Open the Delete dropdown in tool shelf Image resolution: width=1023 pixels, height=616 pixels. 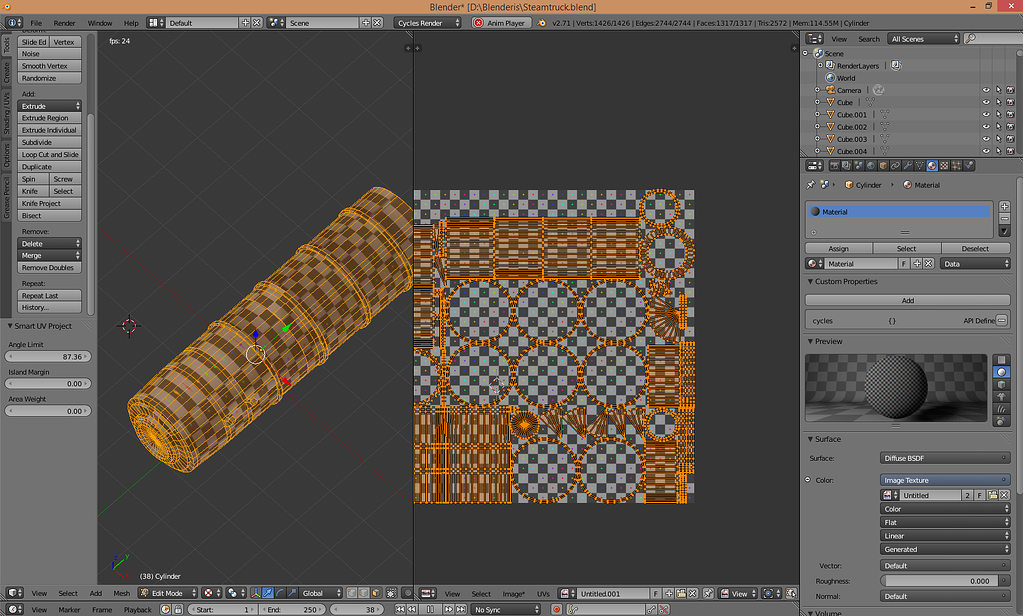[50, 243]
